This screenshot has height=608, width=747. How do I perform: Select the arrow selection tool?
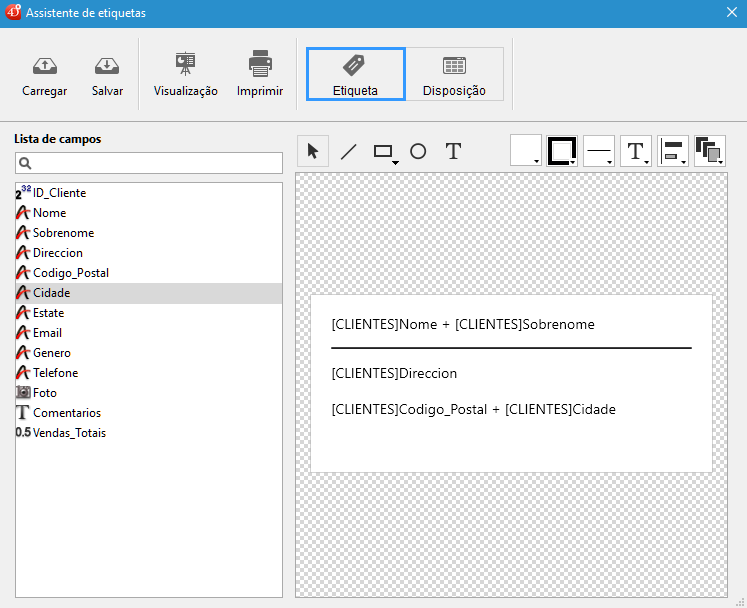[x=313, y=151]
